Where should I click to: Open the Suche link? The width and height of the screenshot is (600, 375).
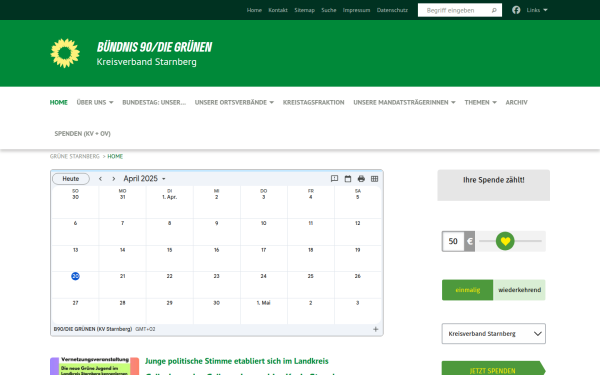point(329,10)
